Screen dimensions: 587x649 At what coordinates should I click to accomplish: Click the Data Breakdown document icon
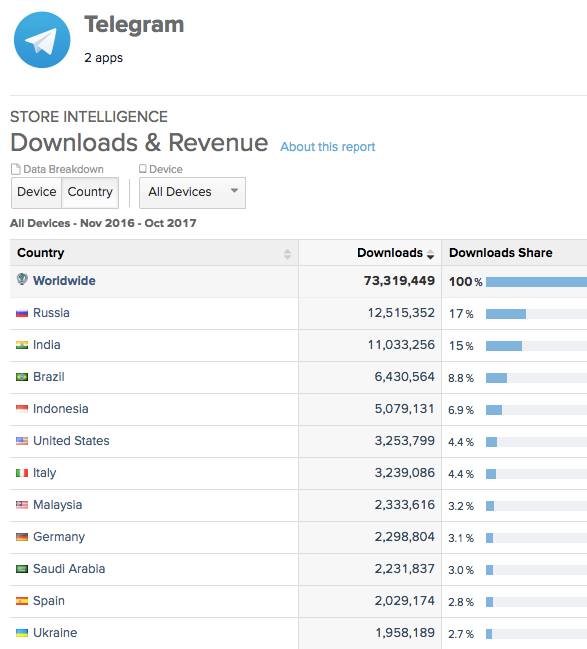coord(16,169)
